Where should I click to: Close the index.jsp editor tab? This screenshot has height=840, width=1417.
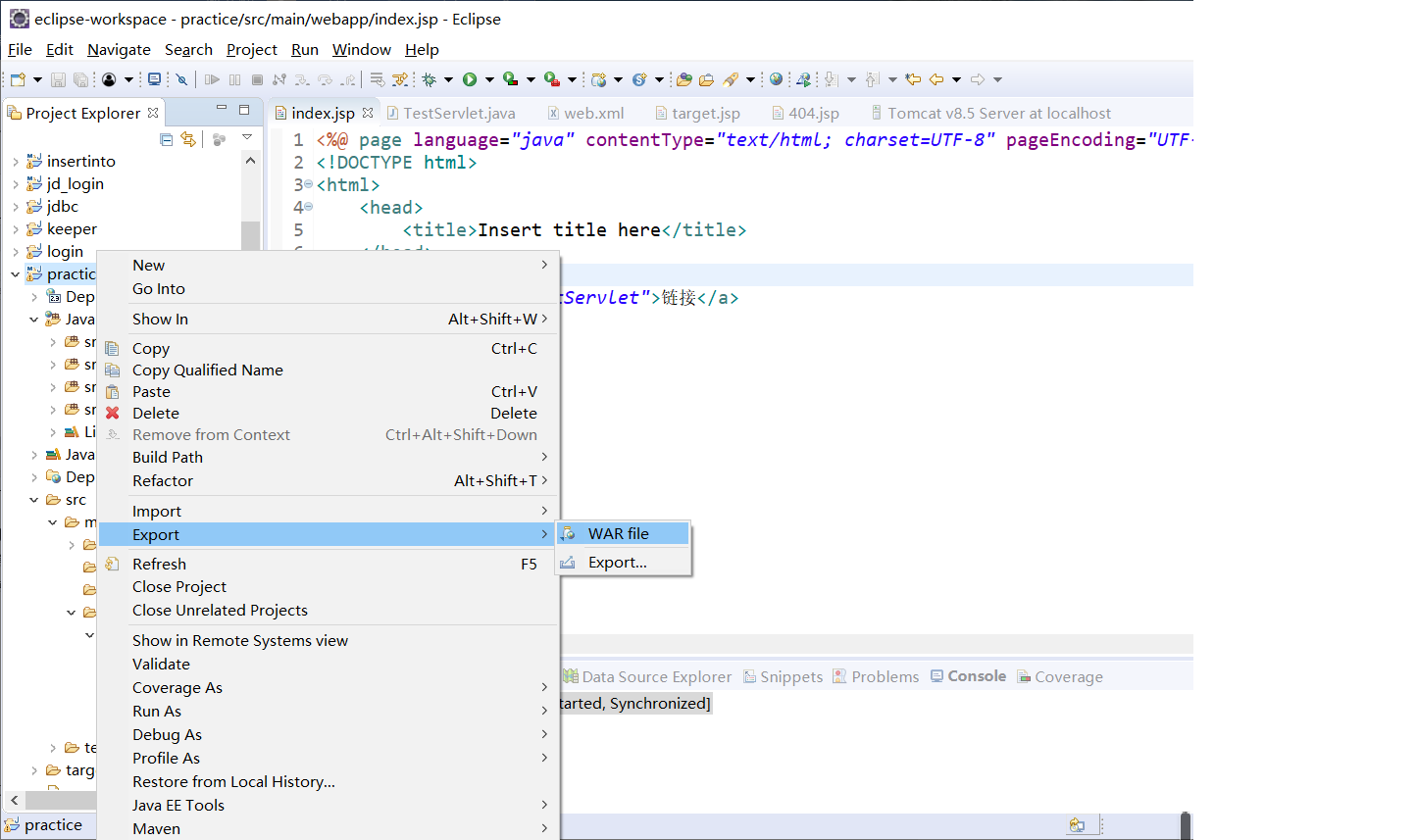[368, 113]
